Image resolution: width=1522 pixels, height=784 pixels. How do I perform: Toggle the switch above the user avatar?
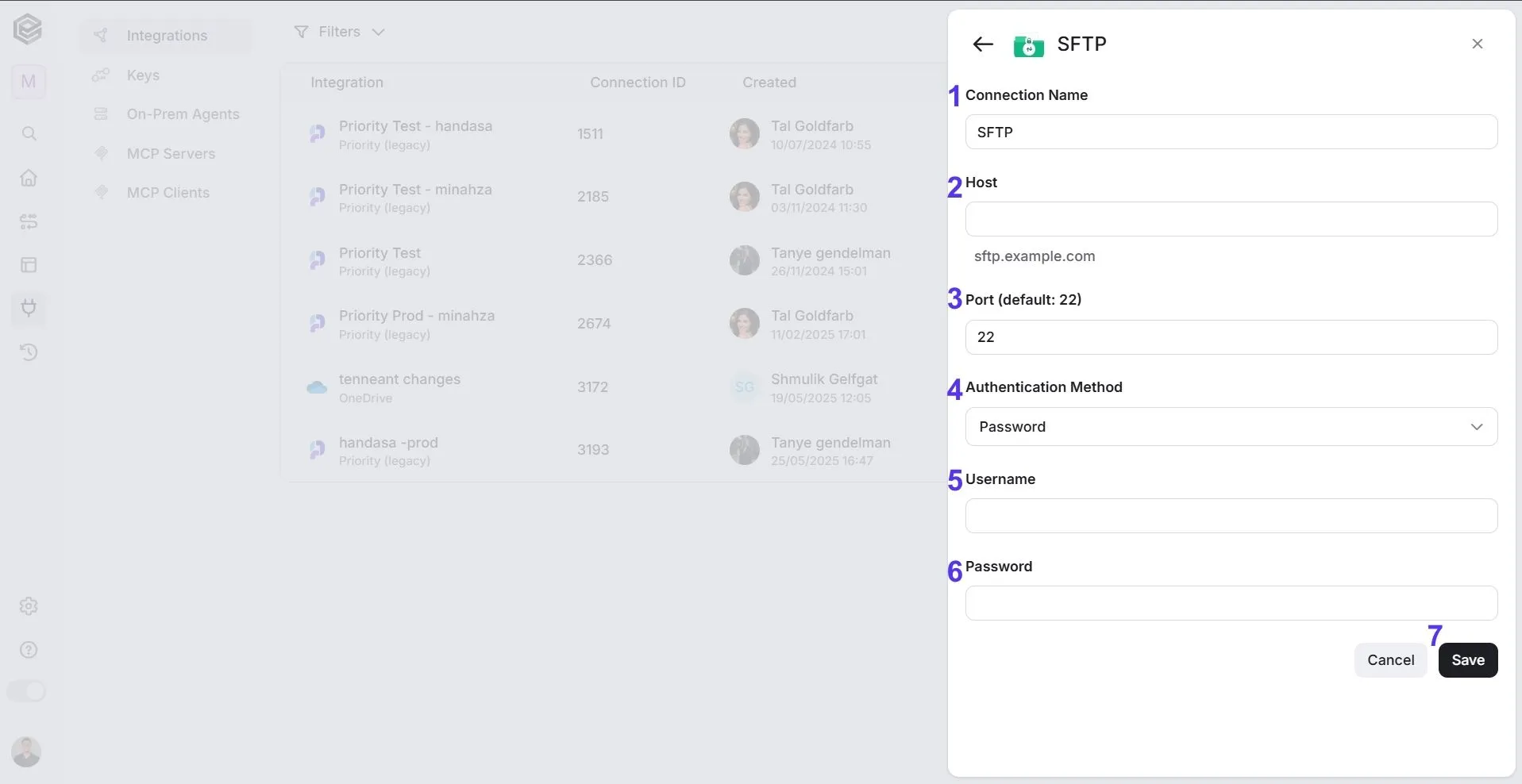pyautogui.click(x=27, y=691)
